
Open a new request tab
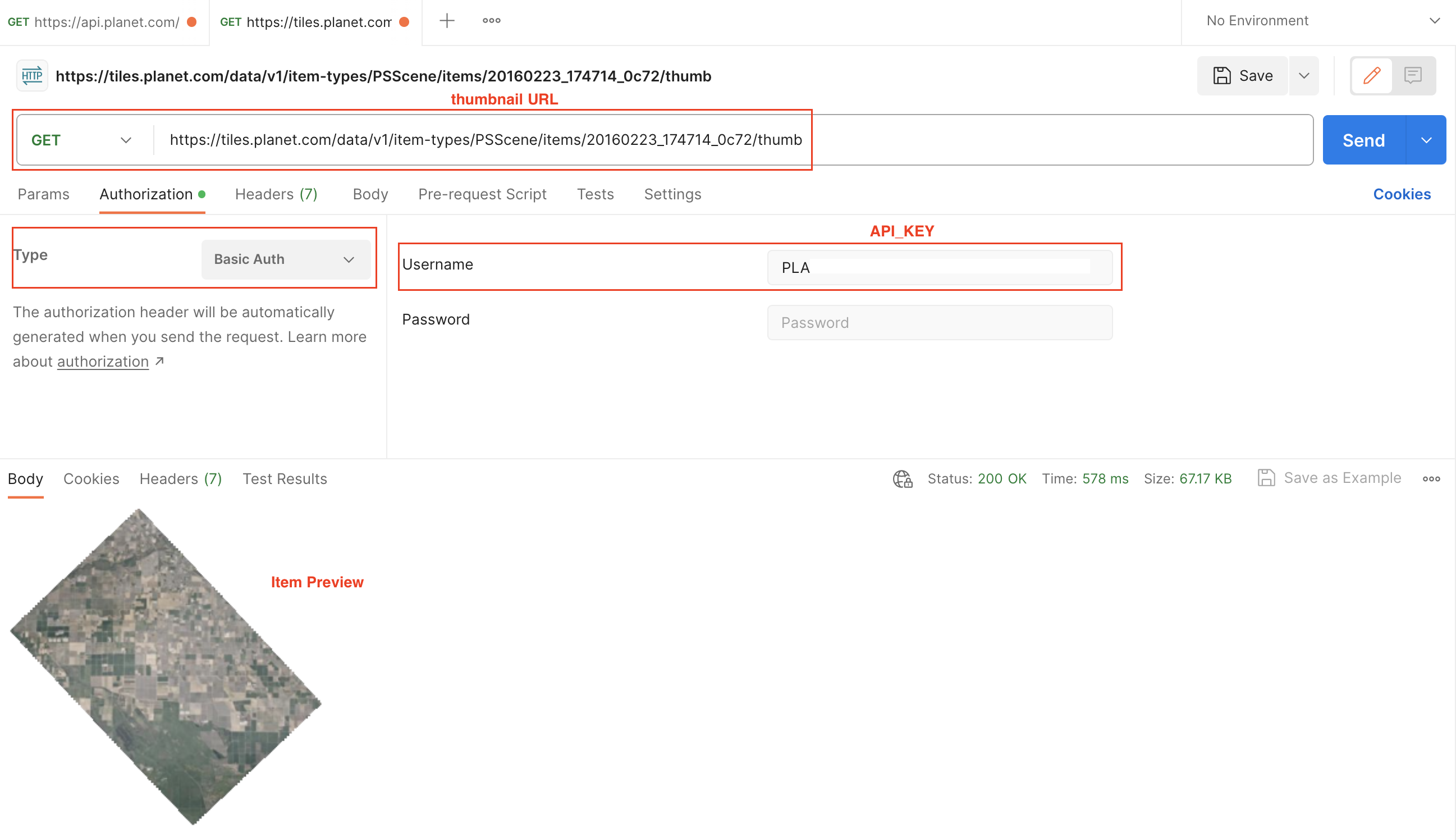tap(447, 21)
